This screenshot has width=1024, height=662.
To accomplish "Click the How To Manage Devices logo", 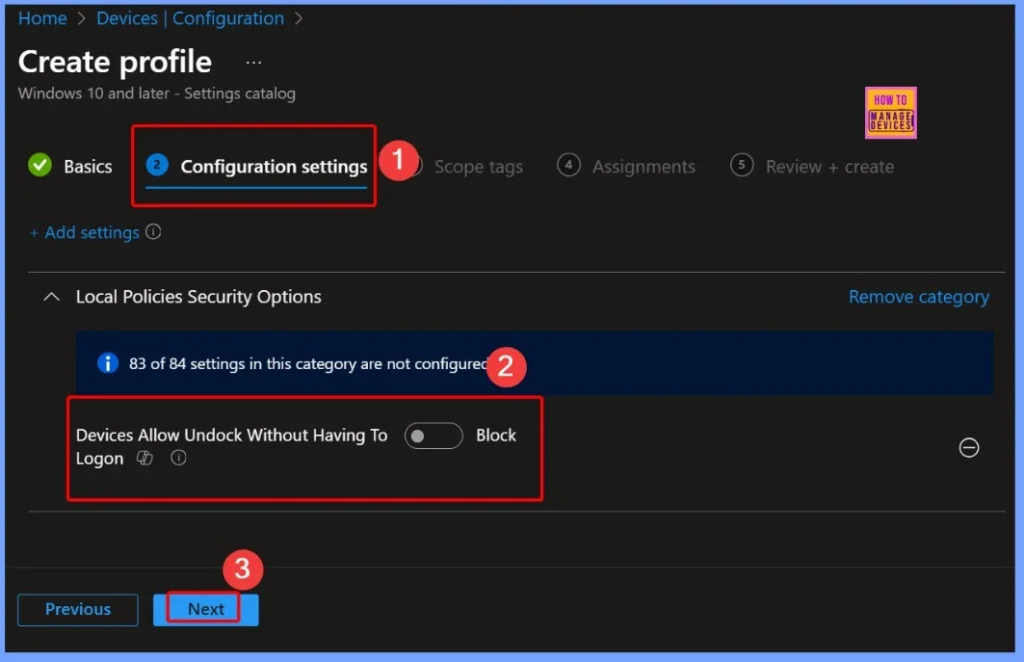I will pyautogui.click(x=890, y=112).
